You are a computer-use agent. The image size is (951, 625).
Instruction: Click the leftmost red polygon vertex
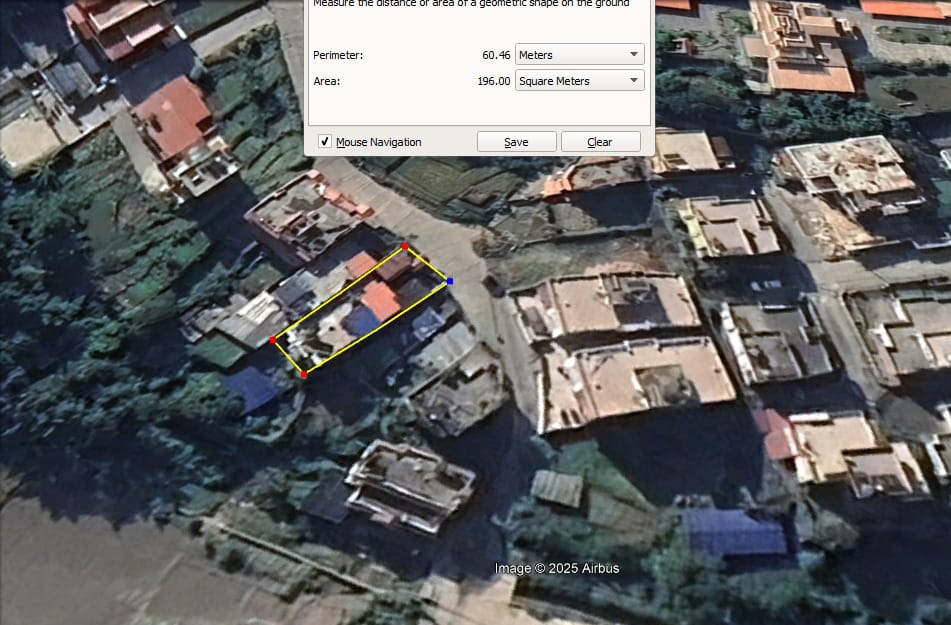pos(273,340)
